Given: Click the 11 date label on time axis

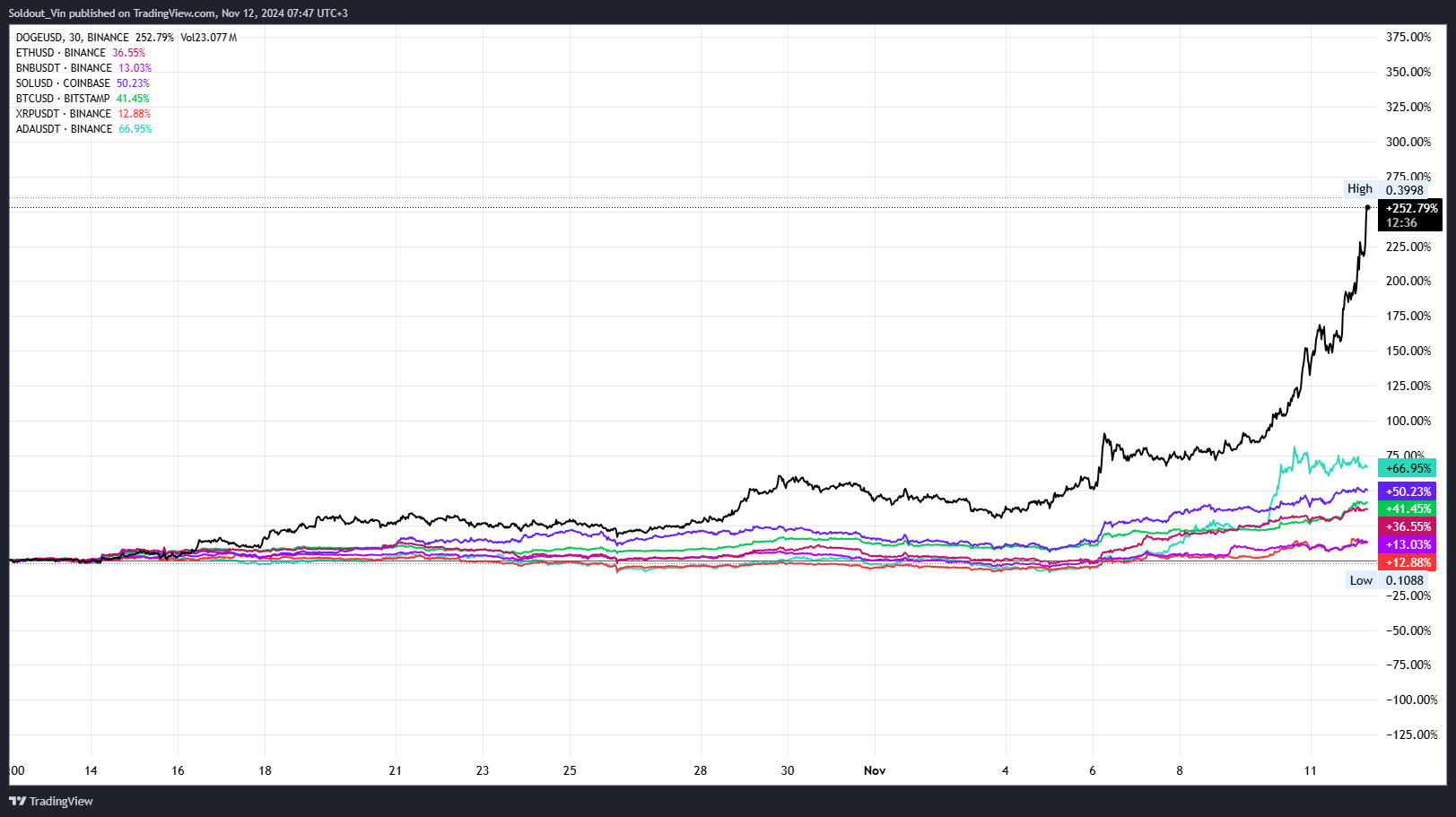Looking at the screenshot, I should click(1311, 770).
